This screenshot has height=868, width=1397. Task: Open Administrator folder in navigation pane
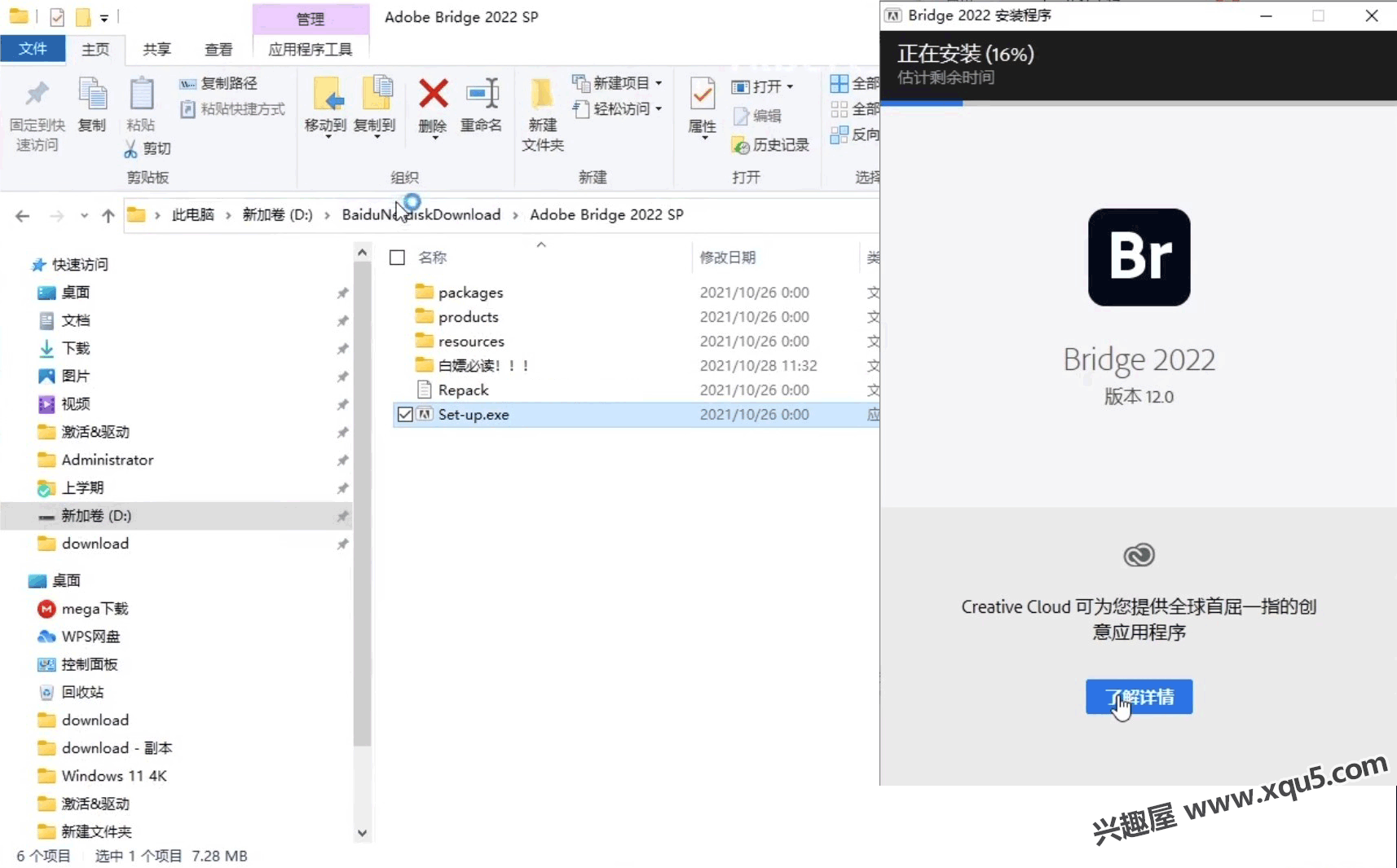(x=107, y=460)
